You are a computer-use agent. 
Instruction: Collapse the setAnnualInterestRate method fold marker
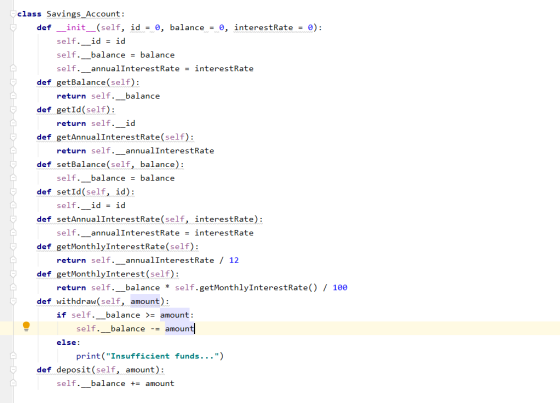point(13,219)
